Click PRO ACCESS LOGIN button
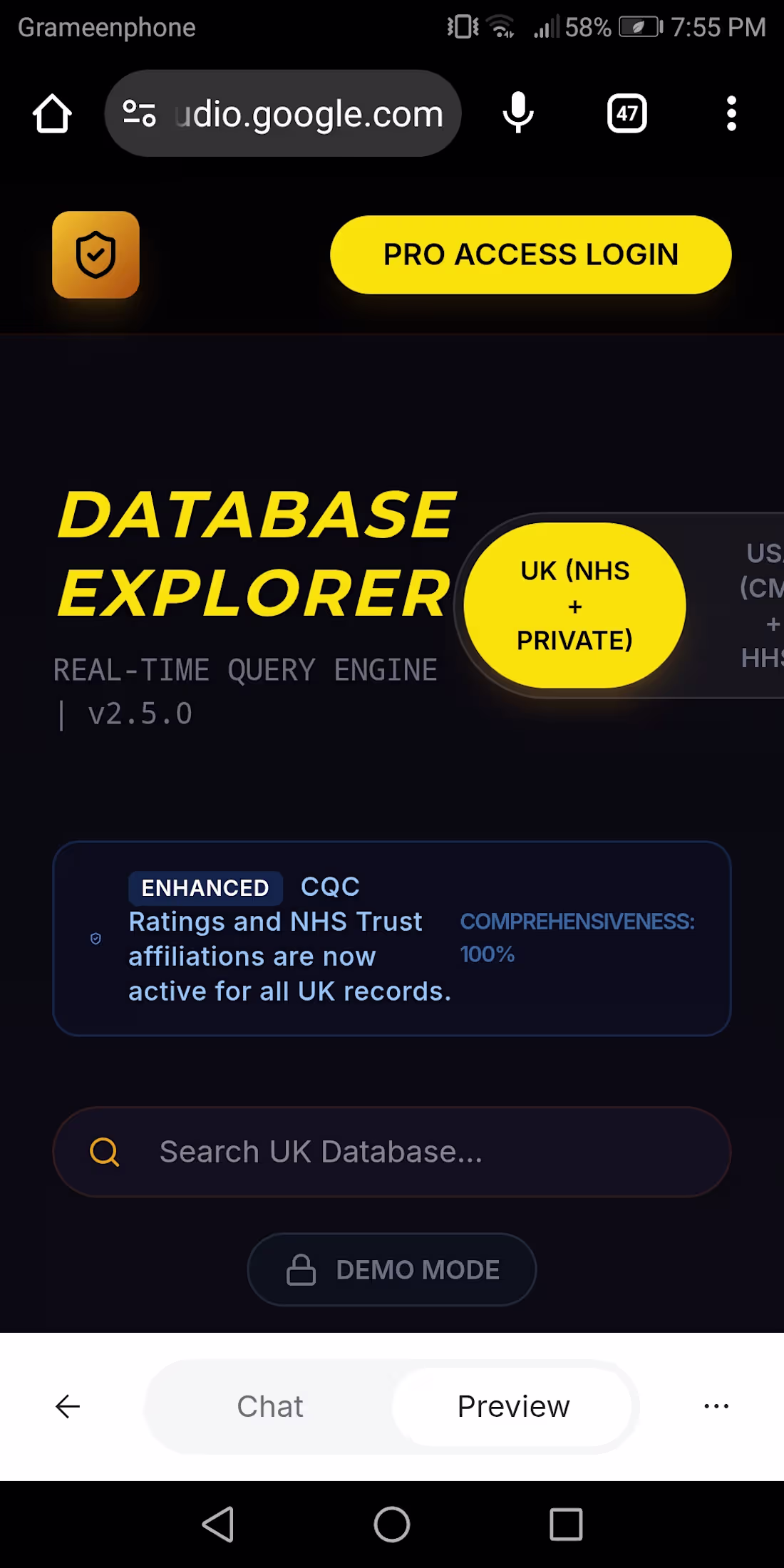This screenshot has width=784, height=1568. tap(531, 254)
